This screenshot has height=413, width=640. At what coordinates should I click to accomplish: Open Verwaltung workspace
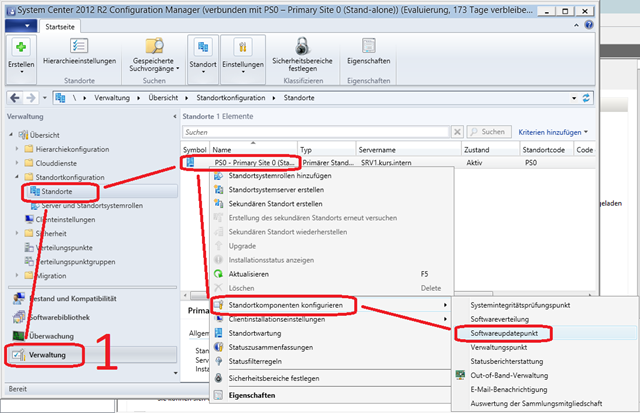92,355
